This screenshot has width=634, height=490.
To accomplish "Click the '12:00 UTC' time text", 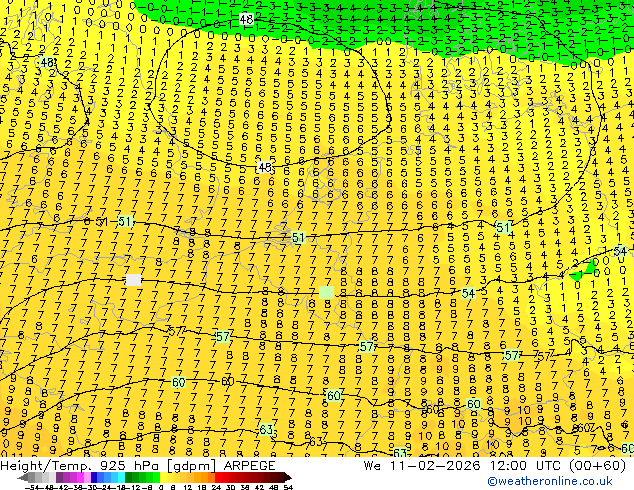I will click(526, 465).
